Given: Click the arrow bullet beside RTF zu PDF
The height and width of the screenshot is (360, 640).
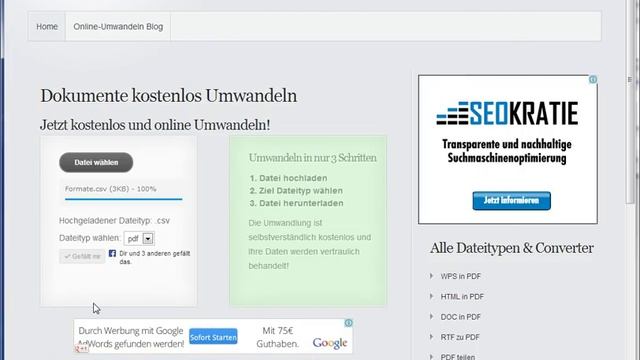Looking at the screenshot, I should coord(431,337).
